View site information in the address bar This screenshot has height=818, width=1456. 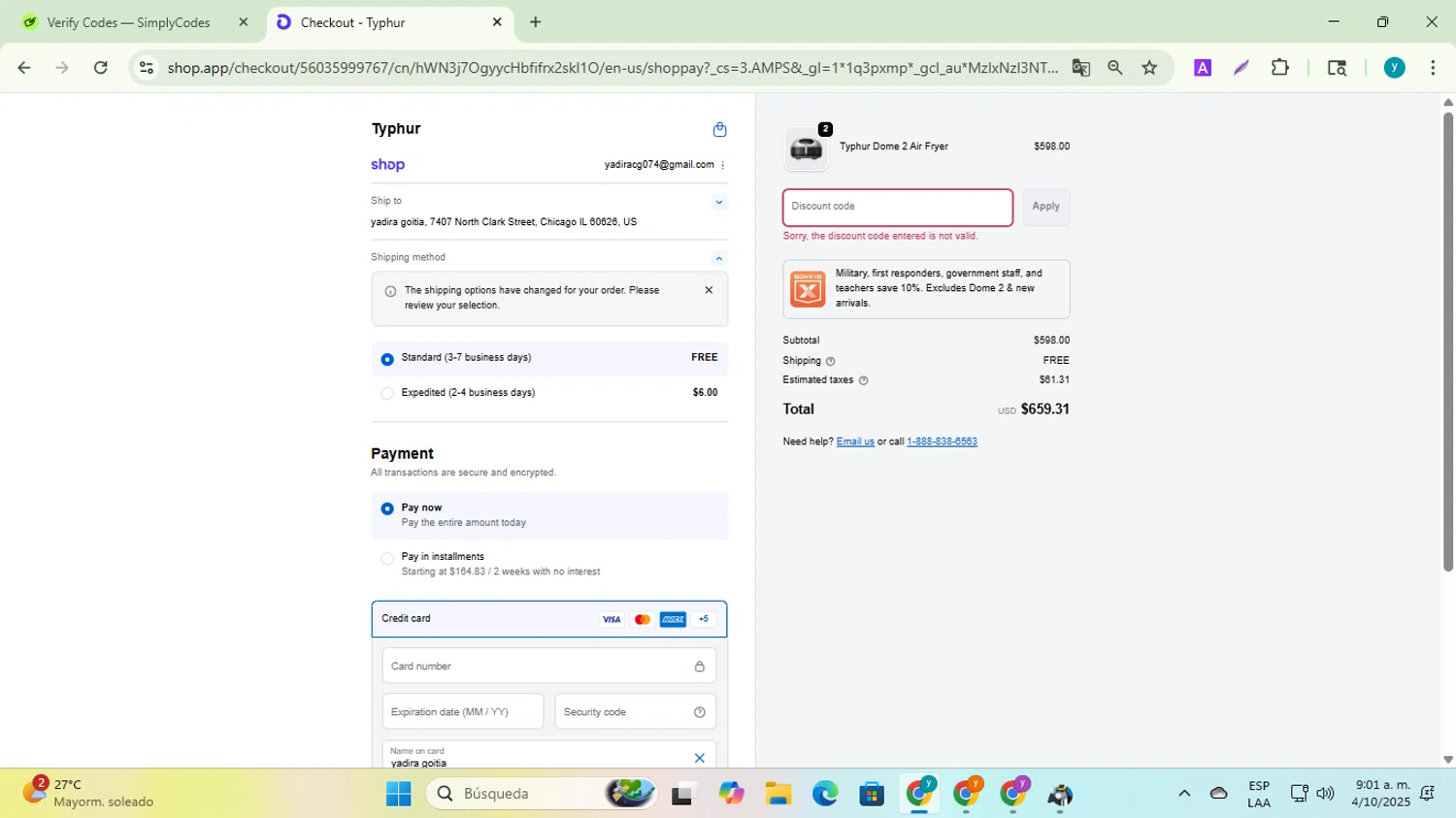[147, 68]
